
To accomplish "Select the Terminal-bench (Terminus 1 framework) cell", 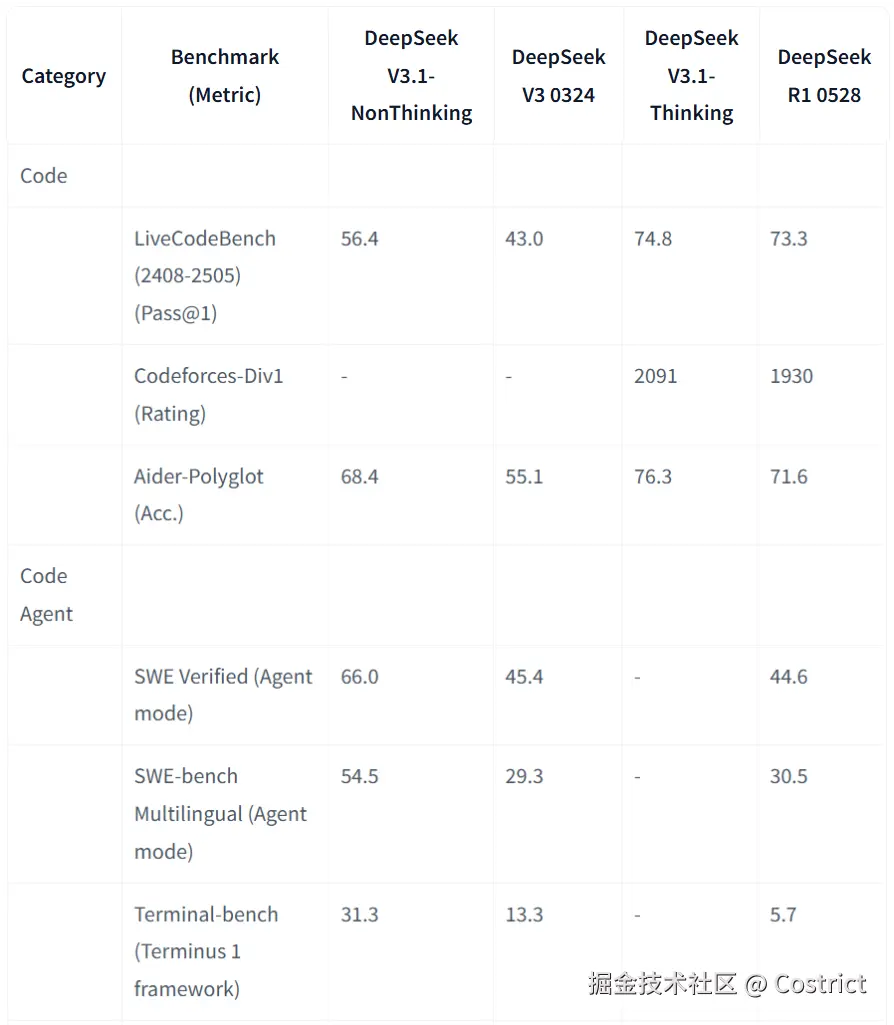I will coord(206,951).
